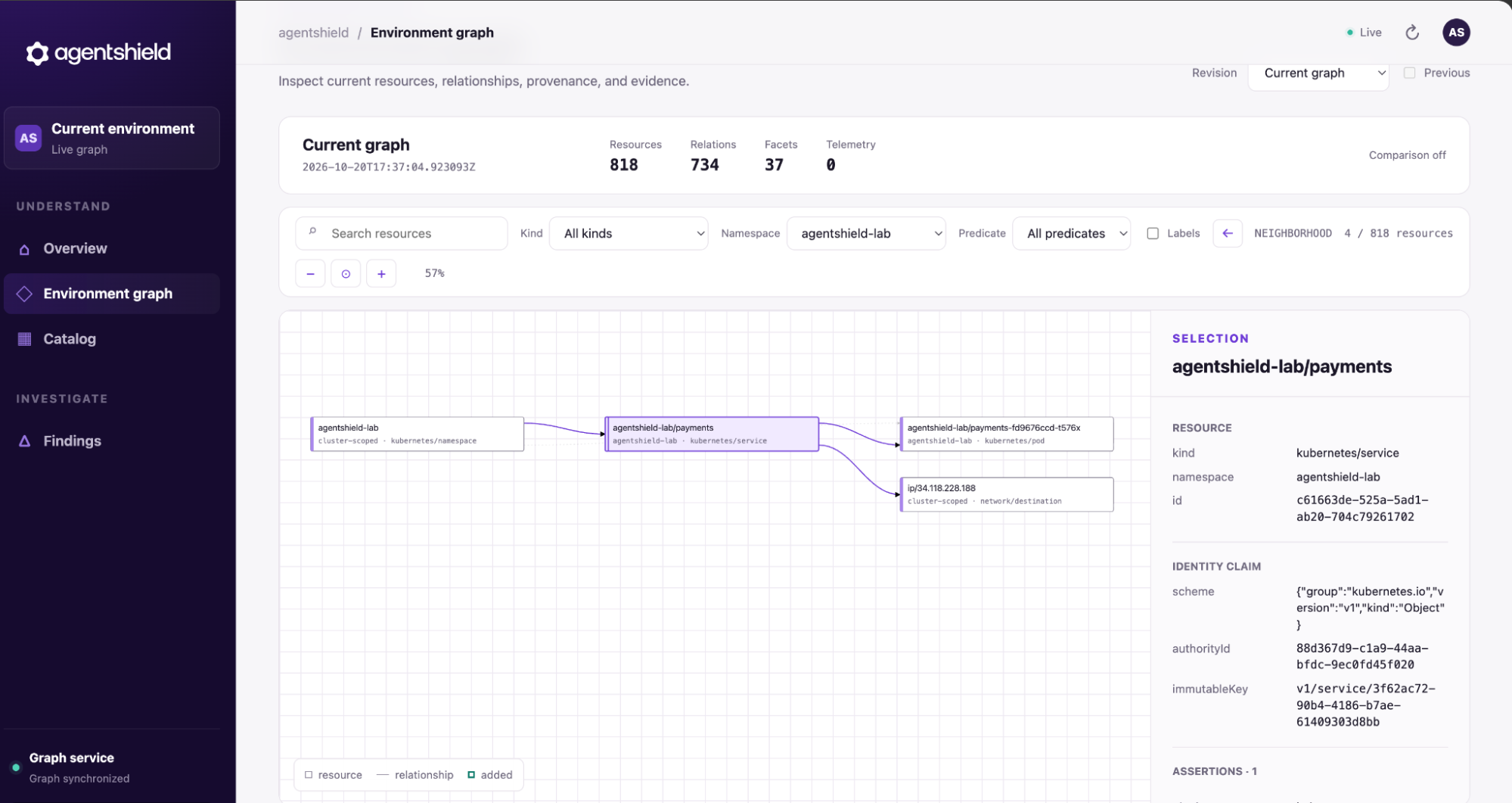Click the refresh icon in top bar
1512x803 pixels.
coord(1411,33)
